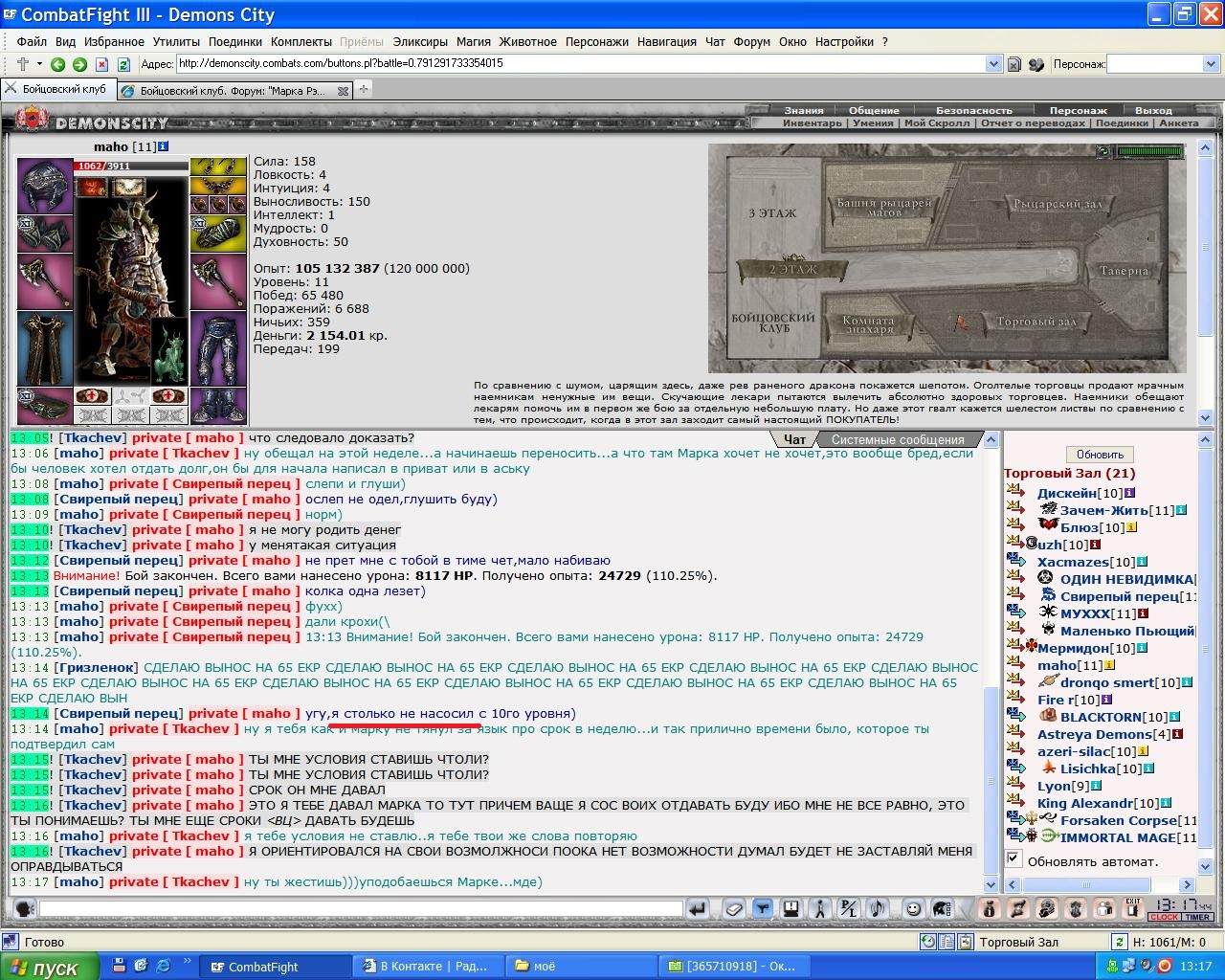
Task: Open Безопасность in the game header
Action: [x=973, y=110]
